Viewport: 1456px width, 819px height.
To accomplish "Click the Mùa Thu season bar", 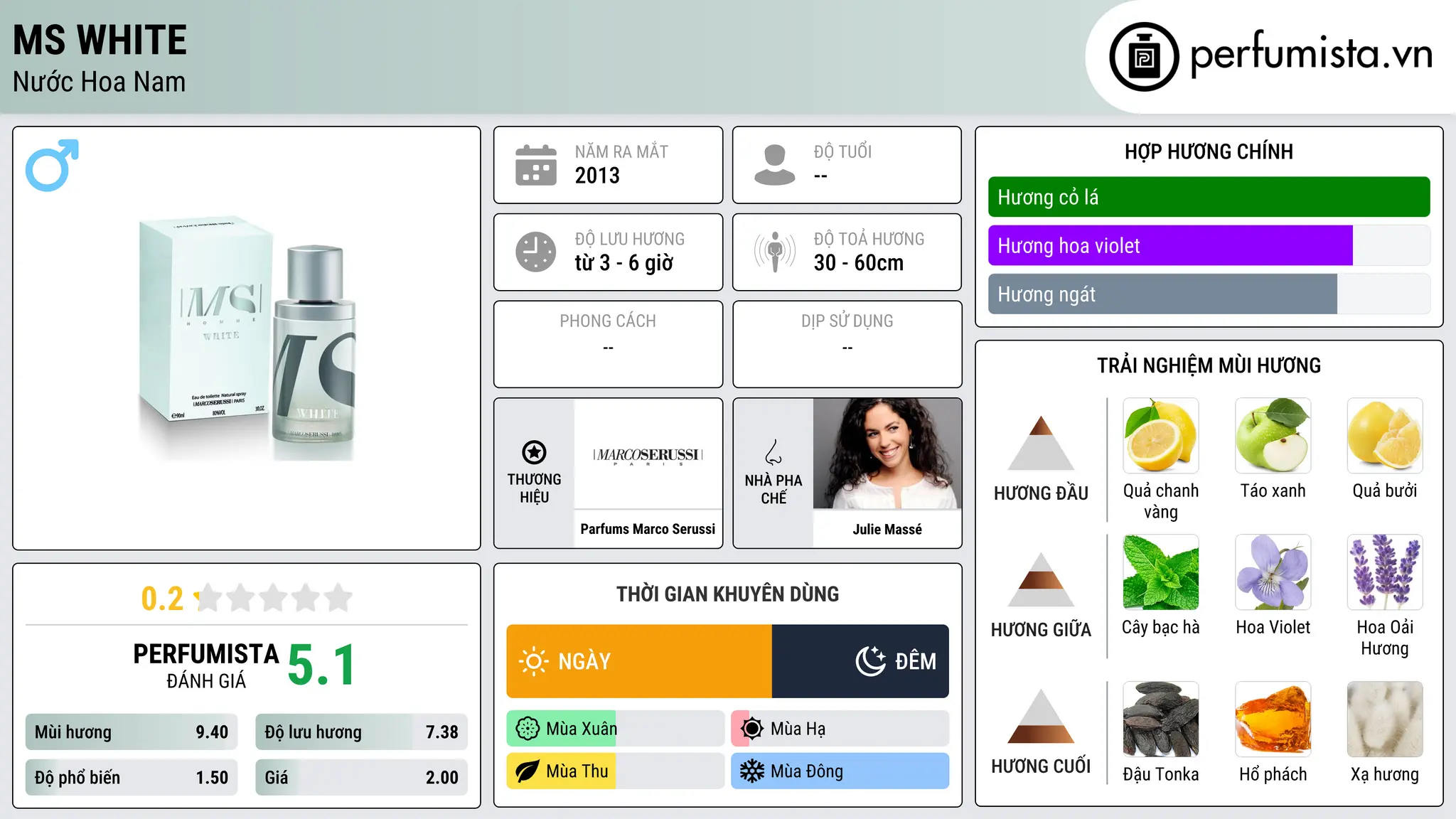I will tap(616, 771).
